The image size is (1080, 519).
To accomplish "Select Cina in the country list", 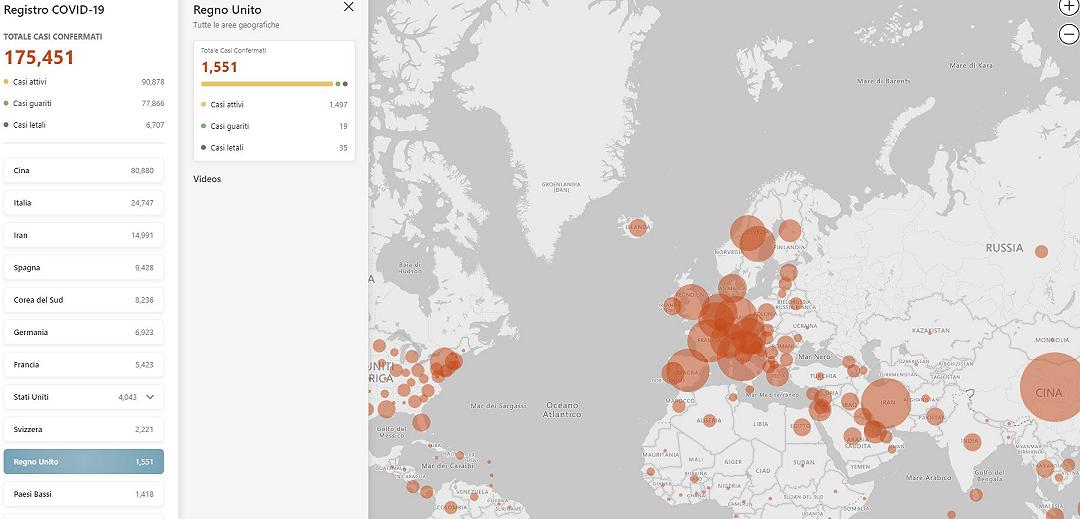I will click(x=83, y=171).
